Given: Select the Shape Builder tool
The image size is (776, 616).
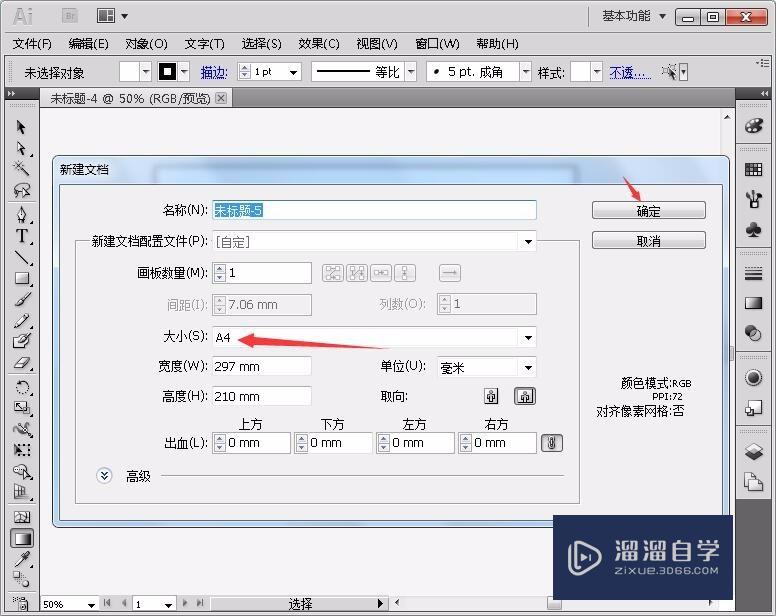Looking at the screenshot, I should pos(21,472).
